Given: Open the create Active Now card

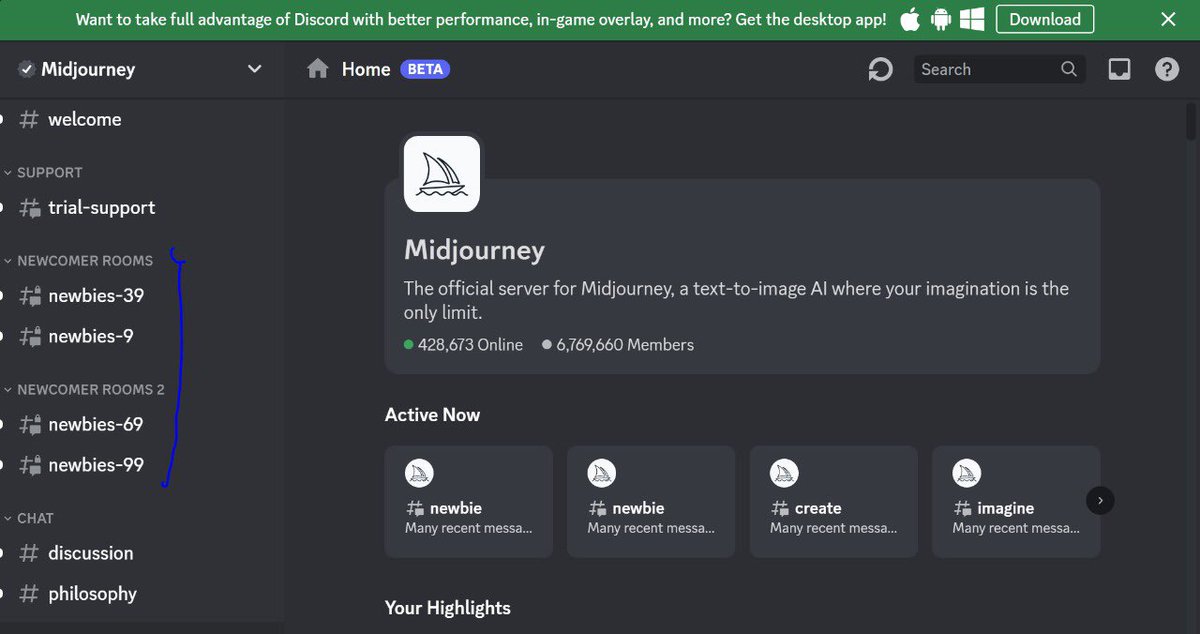Looking at the screenshot, I should [x=834, y=501].
